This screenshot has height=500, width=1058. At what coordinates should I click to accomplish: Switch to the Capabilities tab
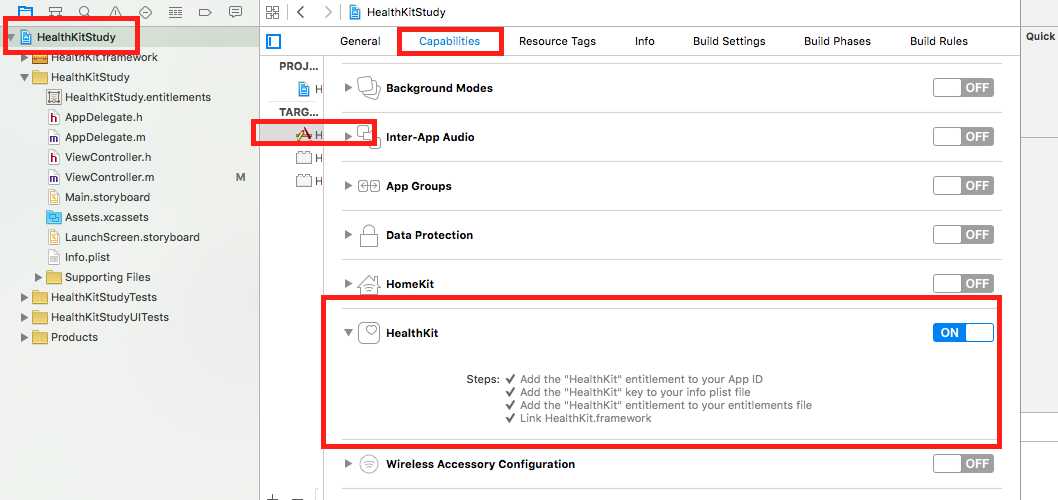point(449,41)
